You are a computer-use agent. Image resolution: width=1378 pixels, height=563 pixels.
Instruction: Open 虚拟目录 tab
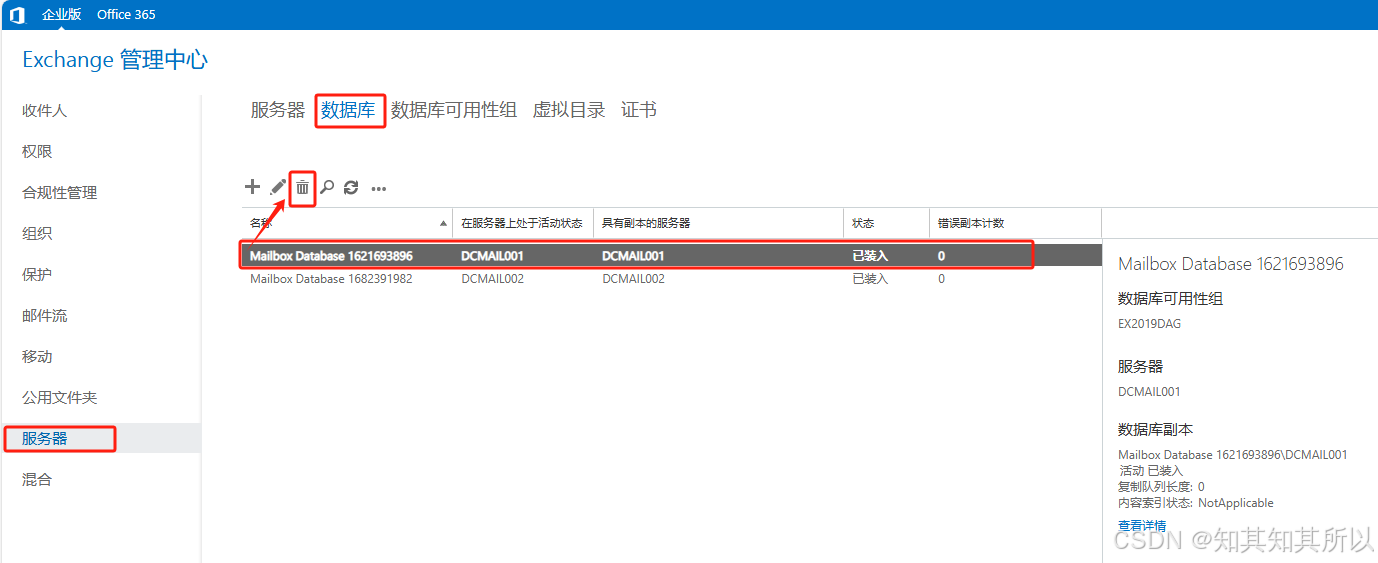569,110
